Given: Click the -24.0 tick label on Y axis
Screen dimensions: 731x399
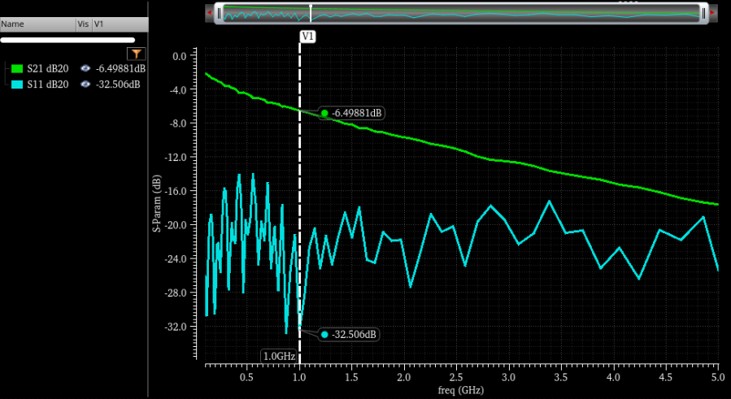Looking at the screenshot, I should (176, 259).
